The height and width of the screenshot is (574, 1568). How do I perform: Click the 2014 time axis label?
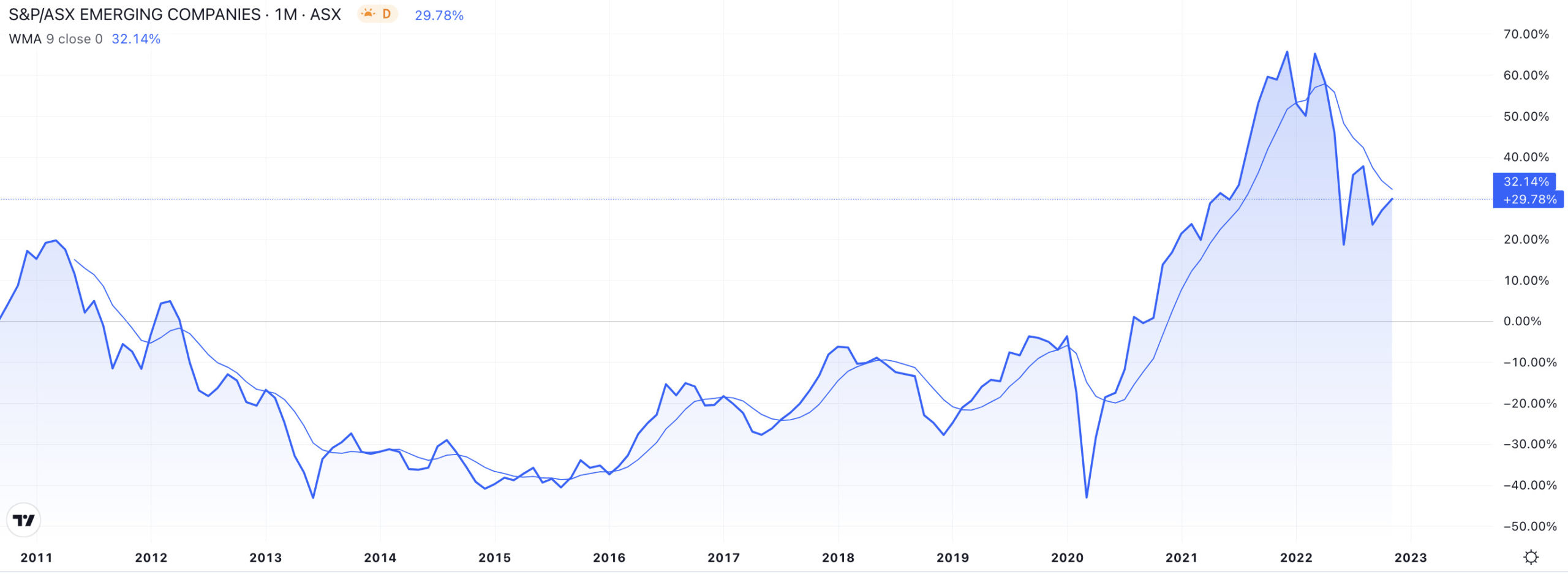380,557
